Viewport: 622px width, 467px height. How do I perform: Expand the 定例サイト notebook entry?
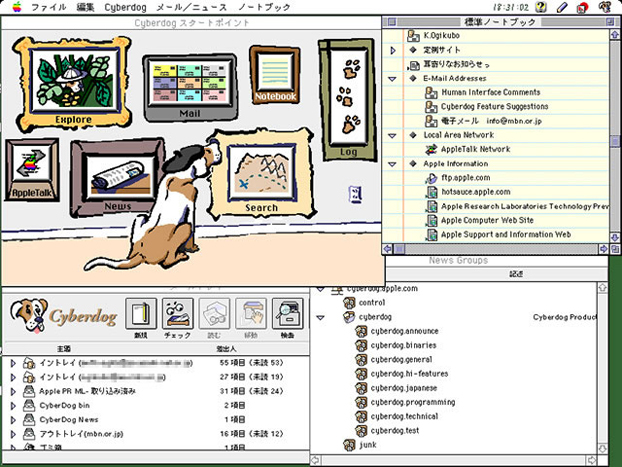[392, 49]
